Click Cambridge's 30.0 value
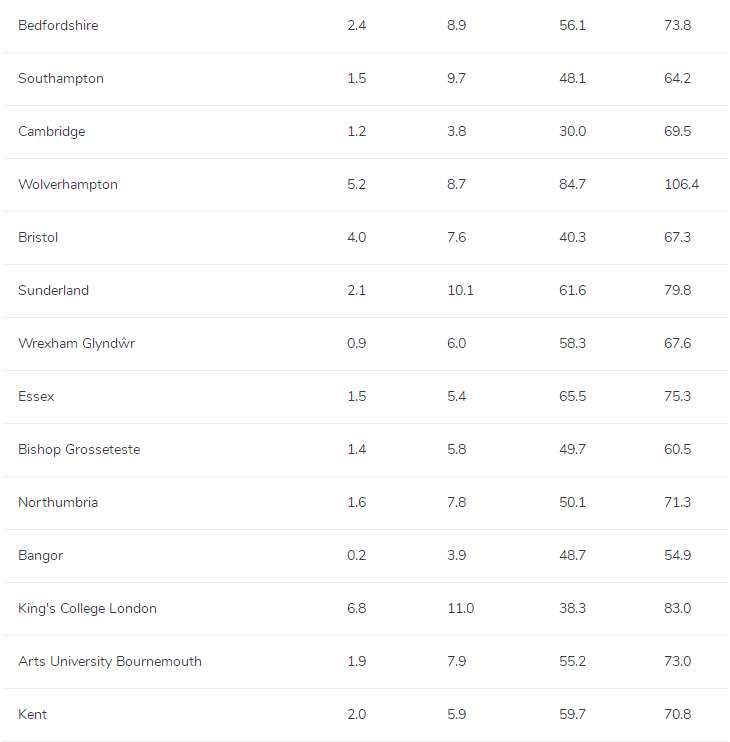 tap(572, 131)
